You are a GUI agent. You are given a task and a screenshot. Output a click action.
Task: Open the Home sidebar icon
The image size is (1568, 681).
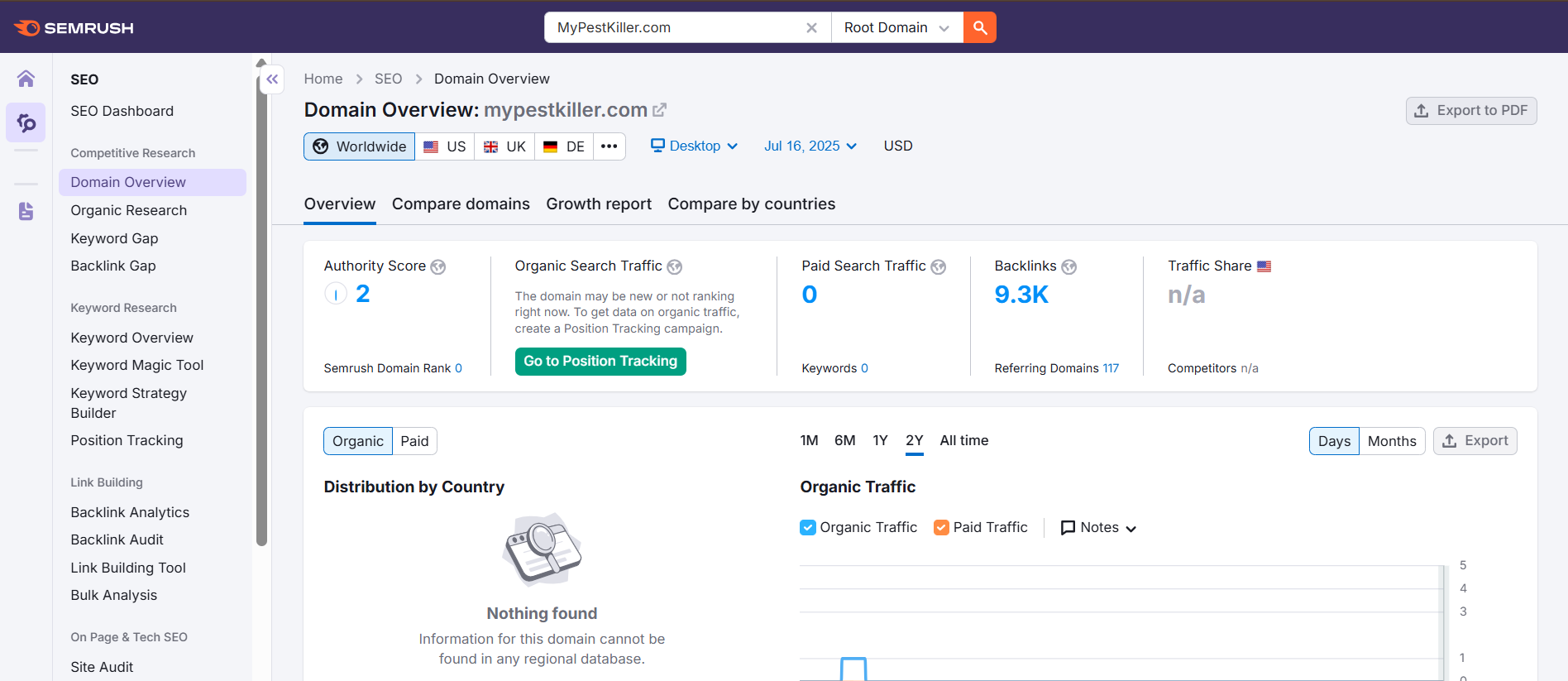coord(26,79)
